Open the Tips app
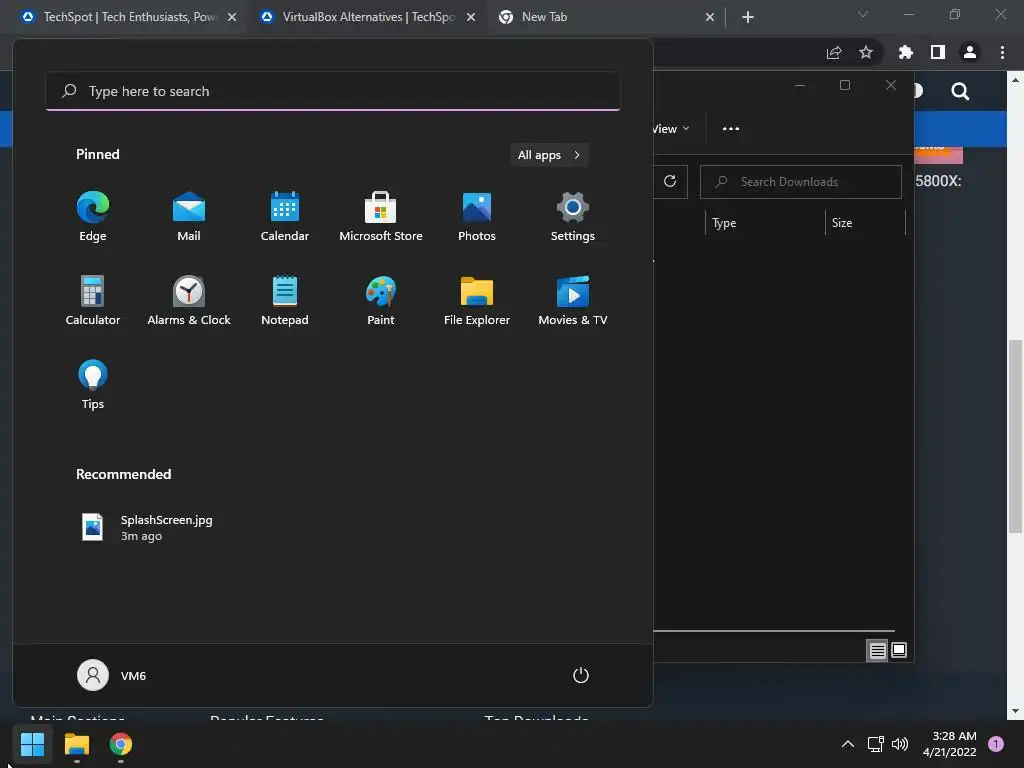The image size is (1024, 768). [x=93, y=385]
